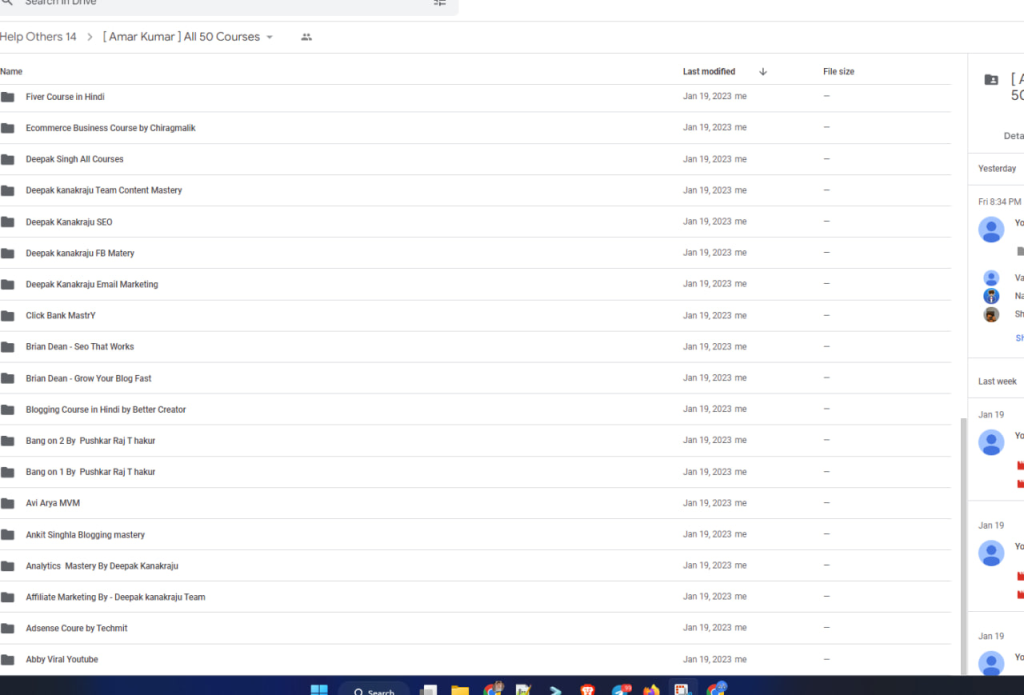Go to Help Others 14 in breadcrumb
The height and width of the screenshot is (695, 1024).
[x=38, y=37]
